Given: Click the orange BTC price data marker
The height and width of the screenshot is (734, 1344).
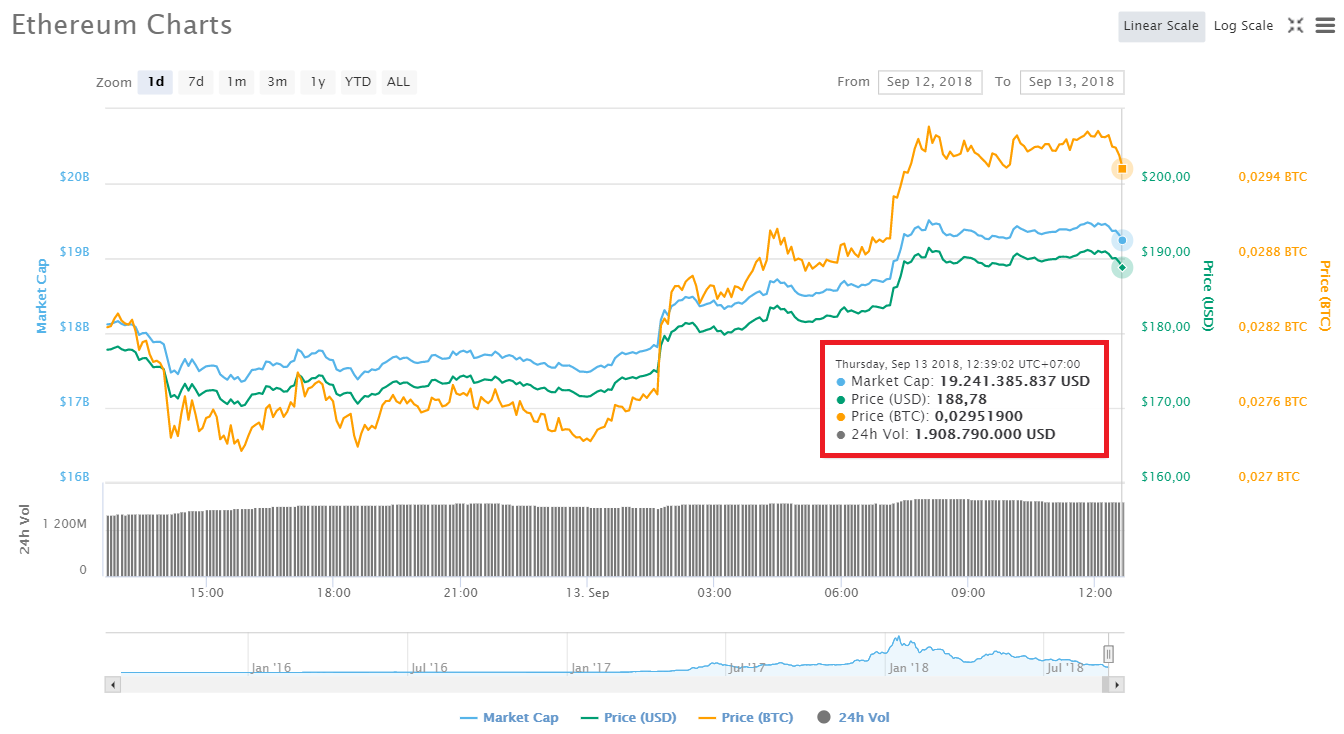Looking at the screenshot, I should (x=1122, y=169).
